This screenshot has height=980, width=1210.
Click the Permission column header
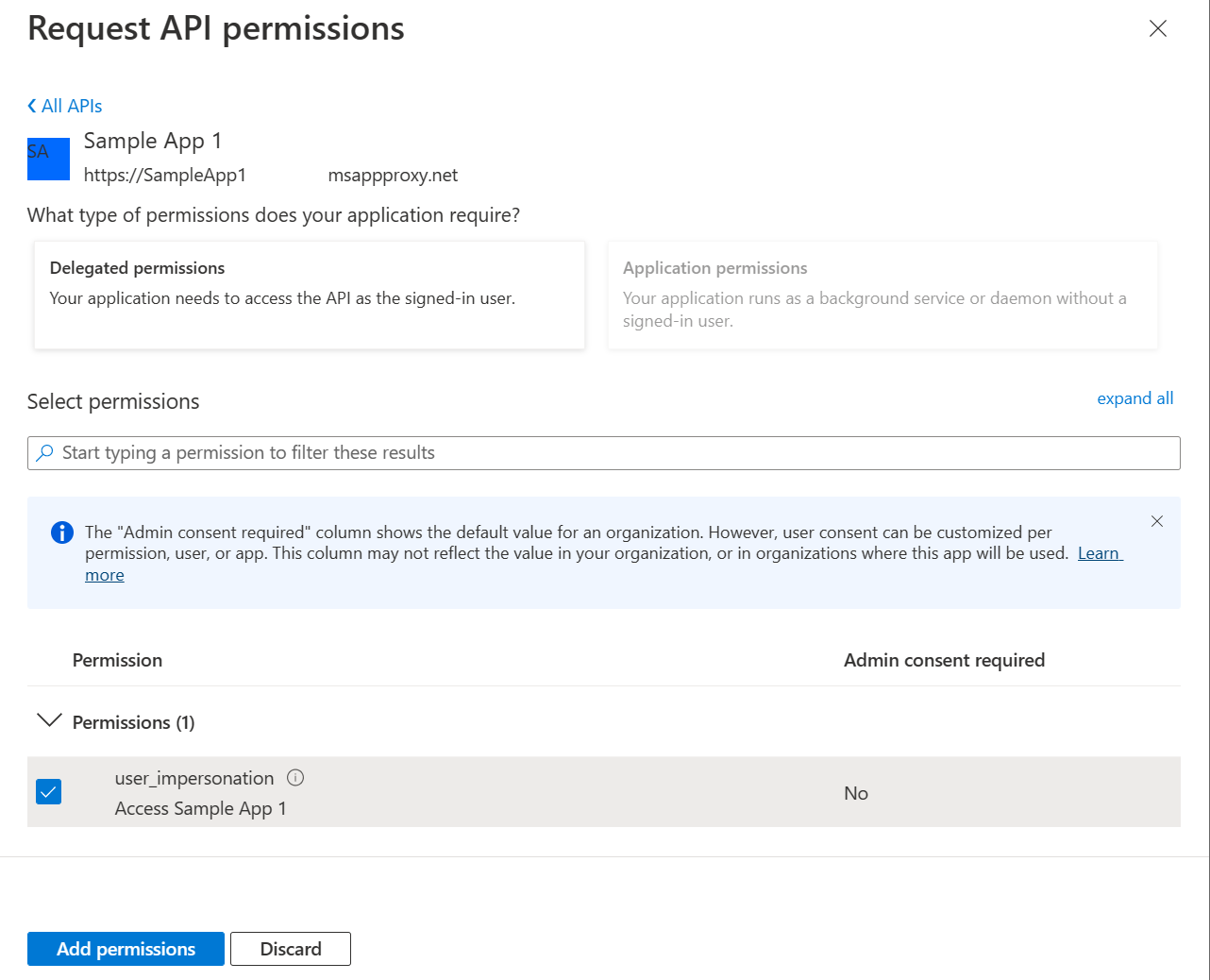point(117,660)
